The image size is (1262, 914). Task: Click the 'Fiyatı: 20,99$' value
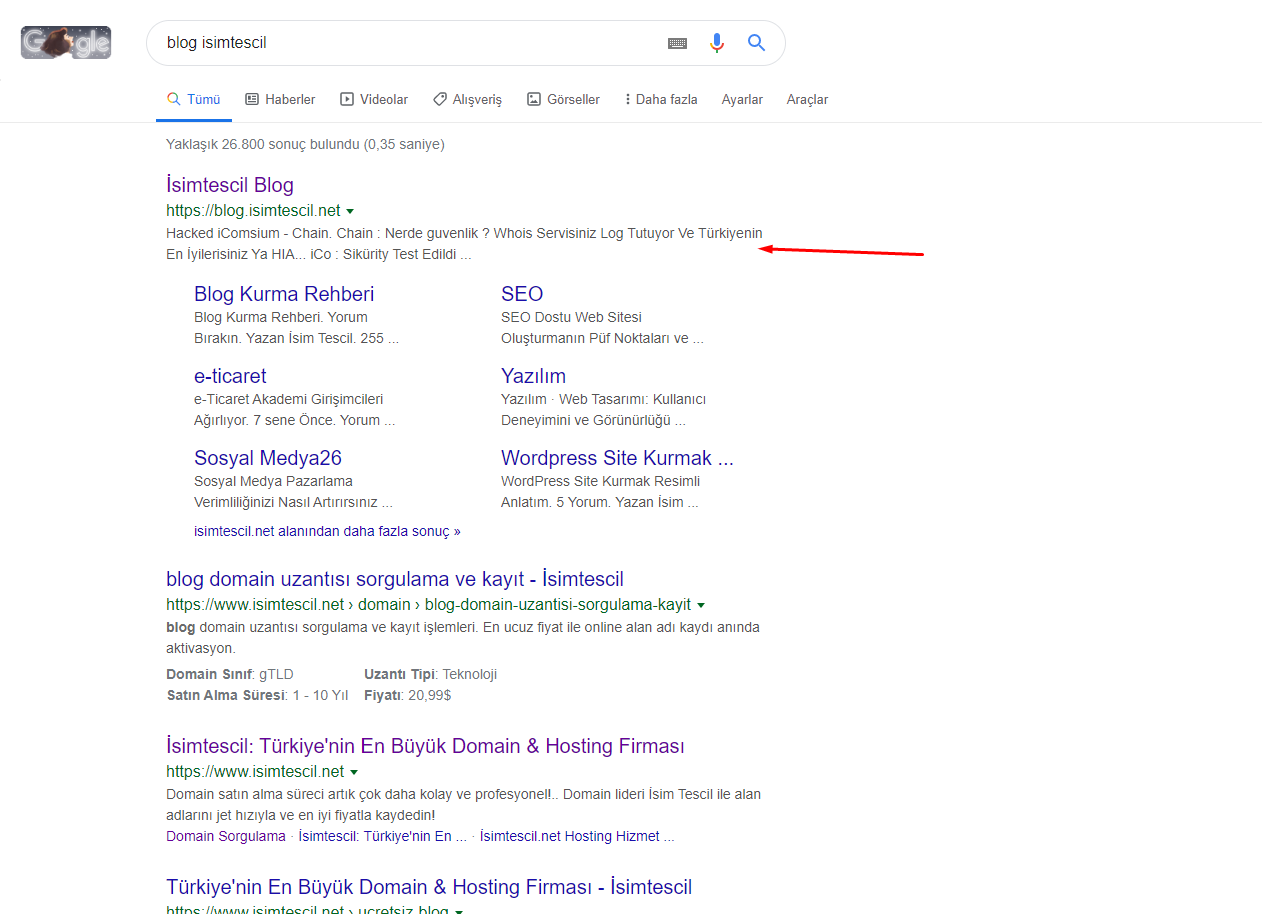pyautogui.click(x=408, y=695)
